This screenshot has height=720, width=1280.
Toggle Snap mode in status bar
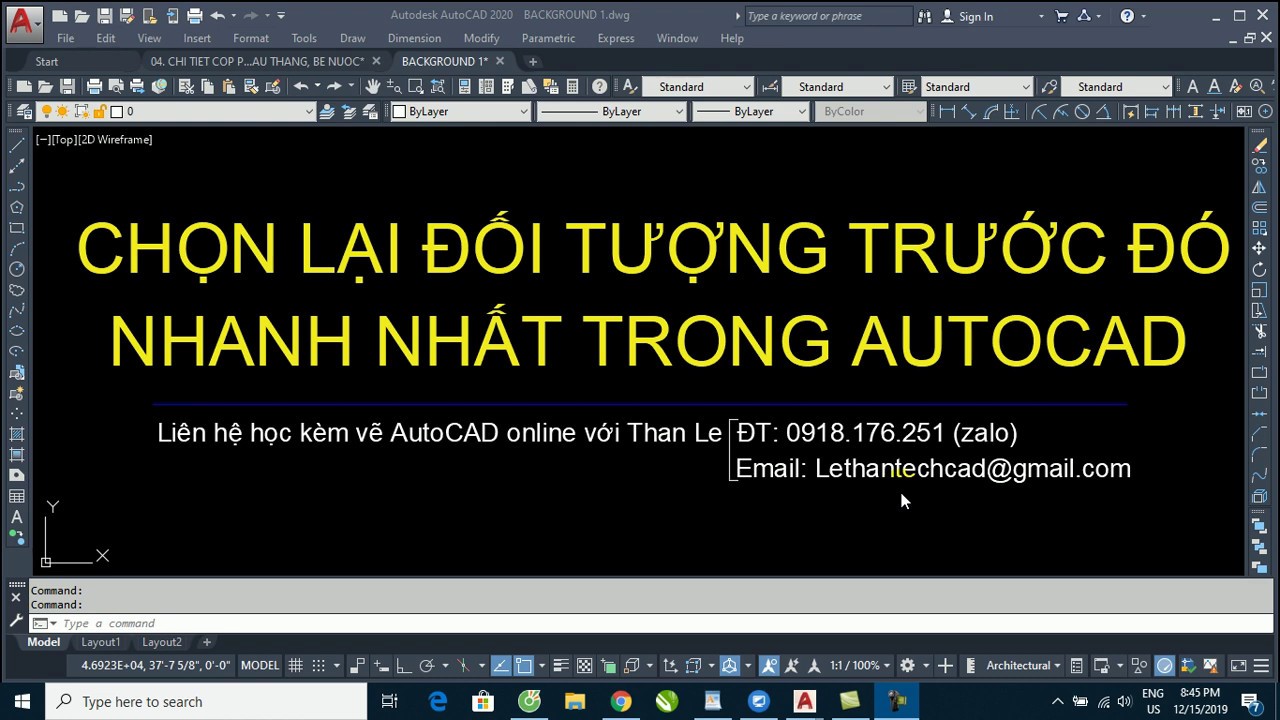point(319,665)
